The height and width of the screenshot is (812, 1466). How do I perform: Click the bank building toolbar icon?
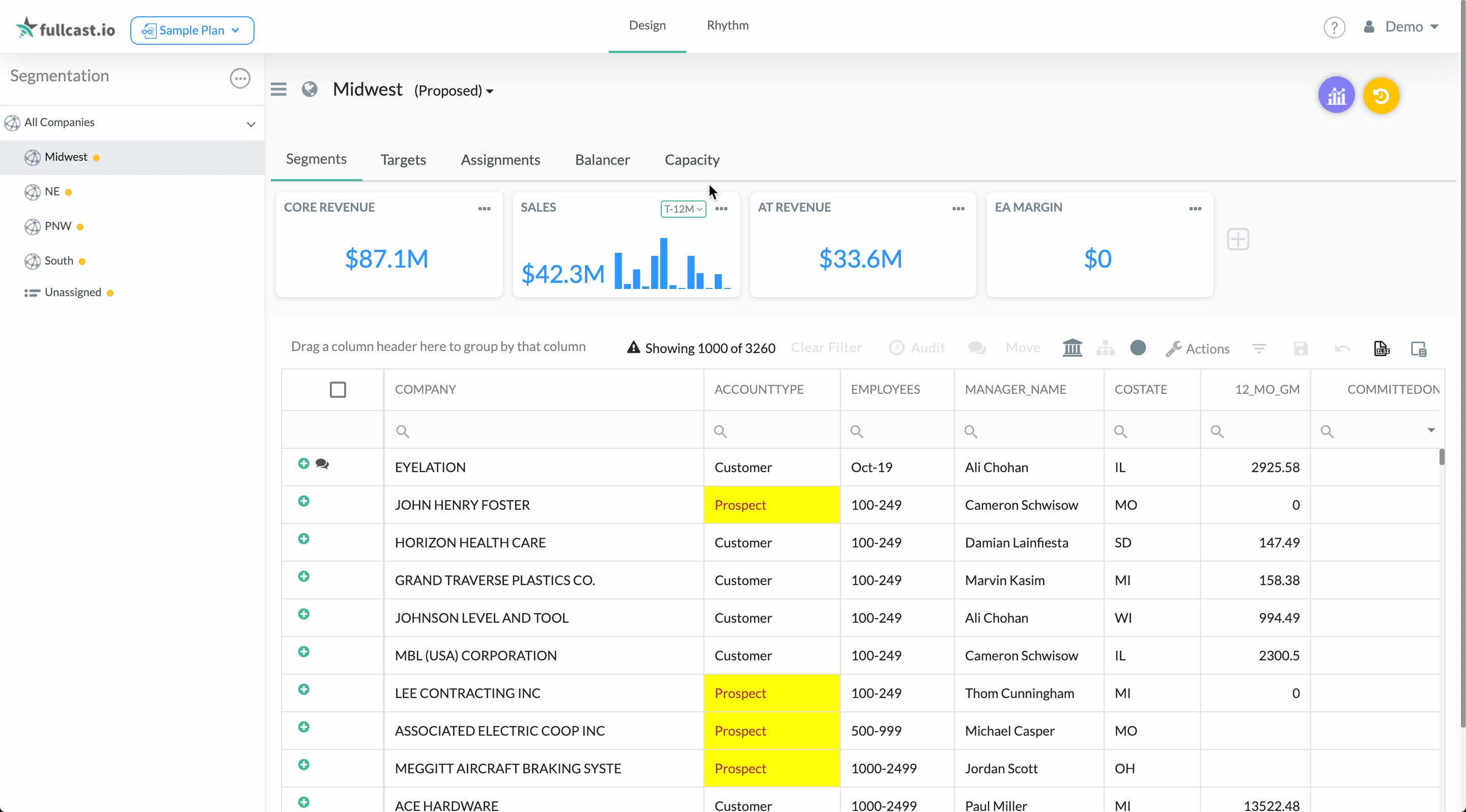1072,347
